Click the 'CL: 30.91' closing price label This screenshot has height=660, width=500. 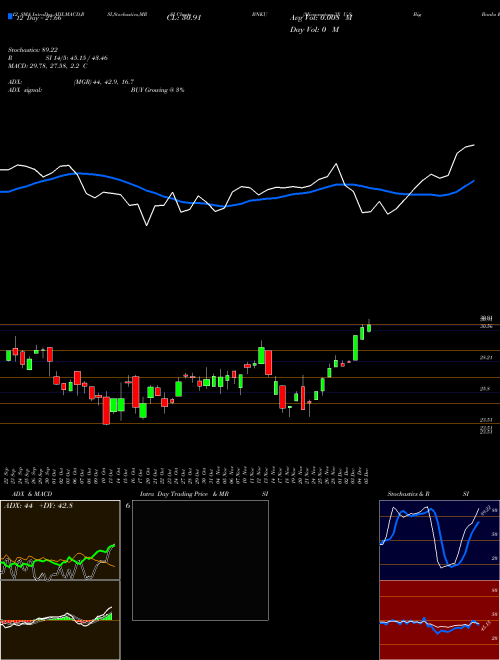(x=184, y=18)
